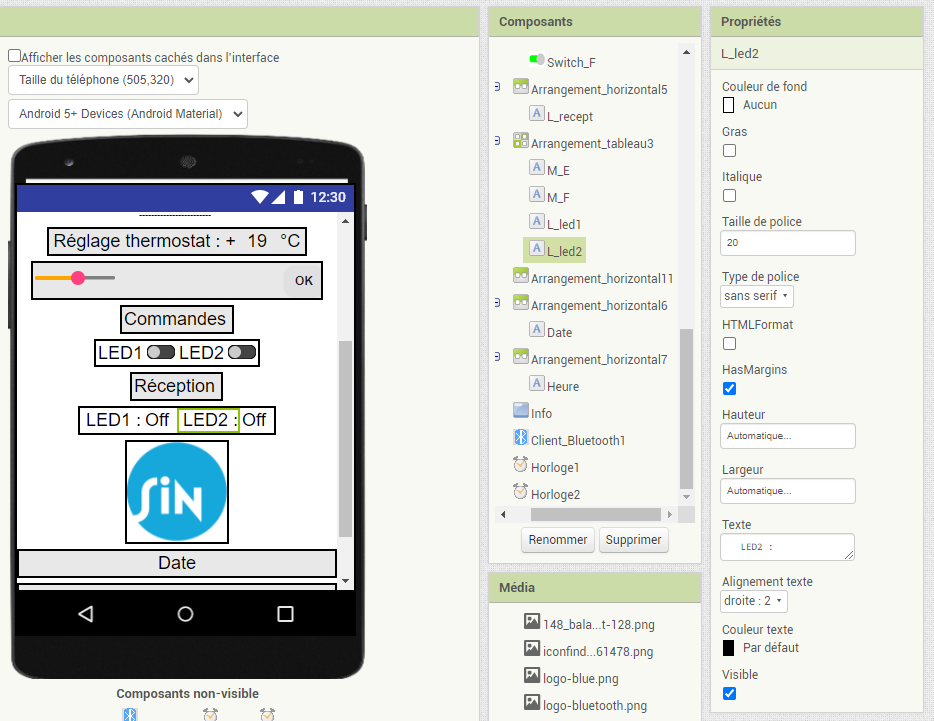Tap the phone preview home circle button
The image size is (934, 721).
pos(185,614)
